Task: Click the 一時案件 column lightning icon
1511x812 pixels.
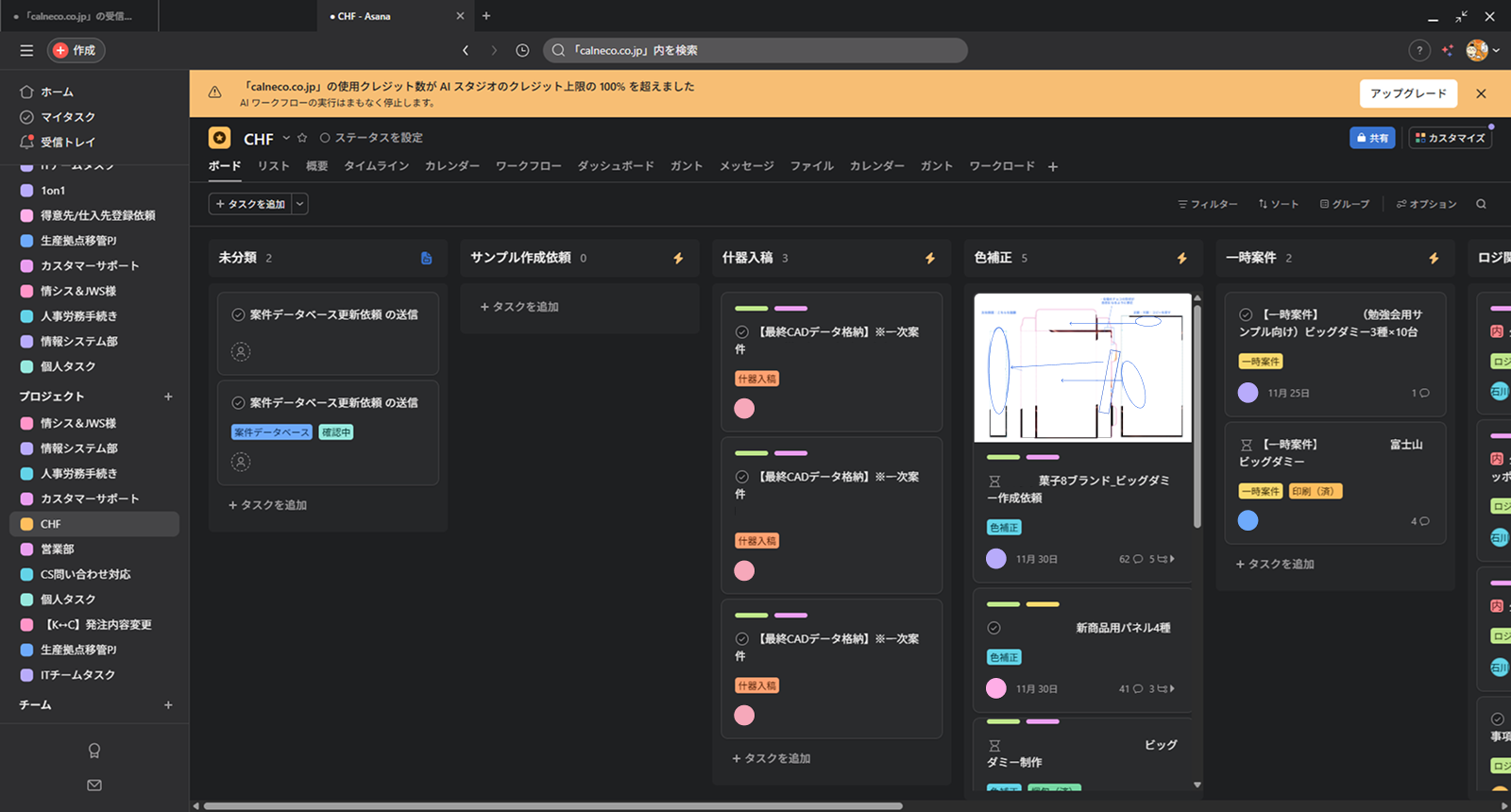Action: (1434, 258)
